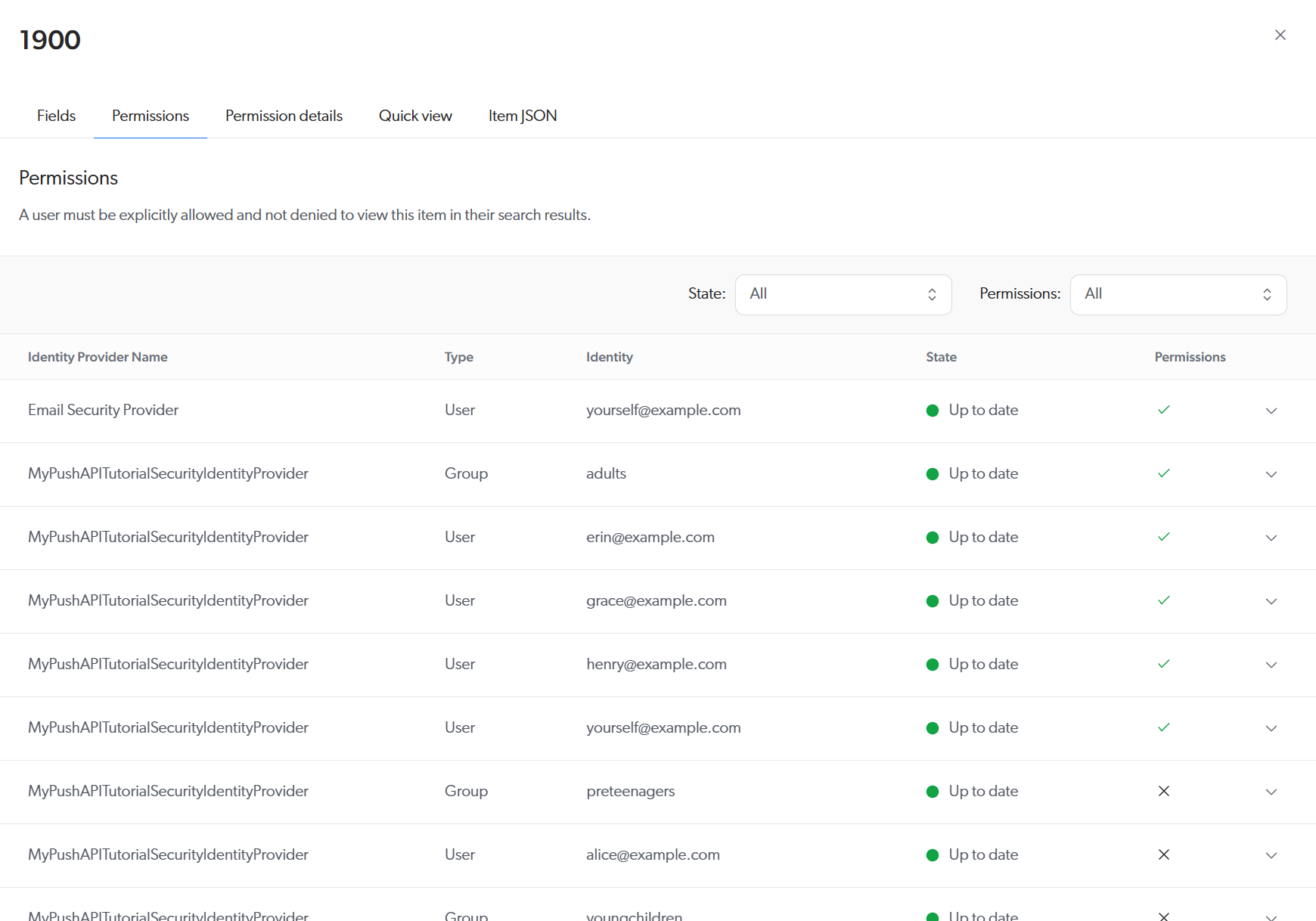Expand the erin@example.com row
Image resolution: width=1316 pixels, height=921 pixels.
[1271, 538]
